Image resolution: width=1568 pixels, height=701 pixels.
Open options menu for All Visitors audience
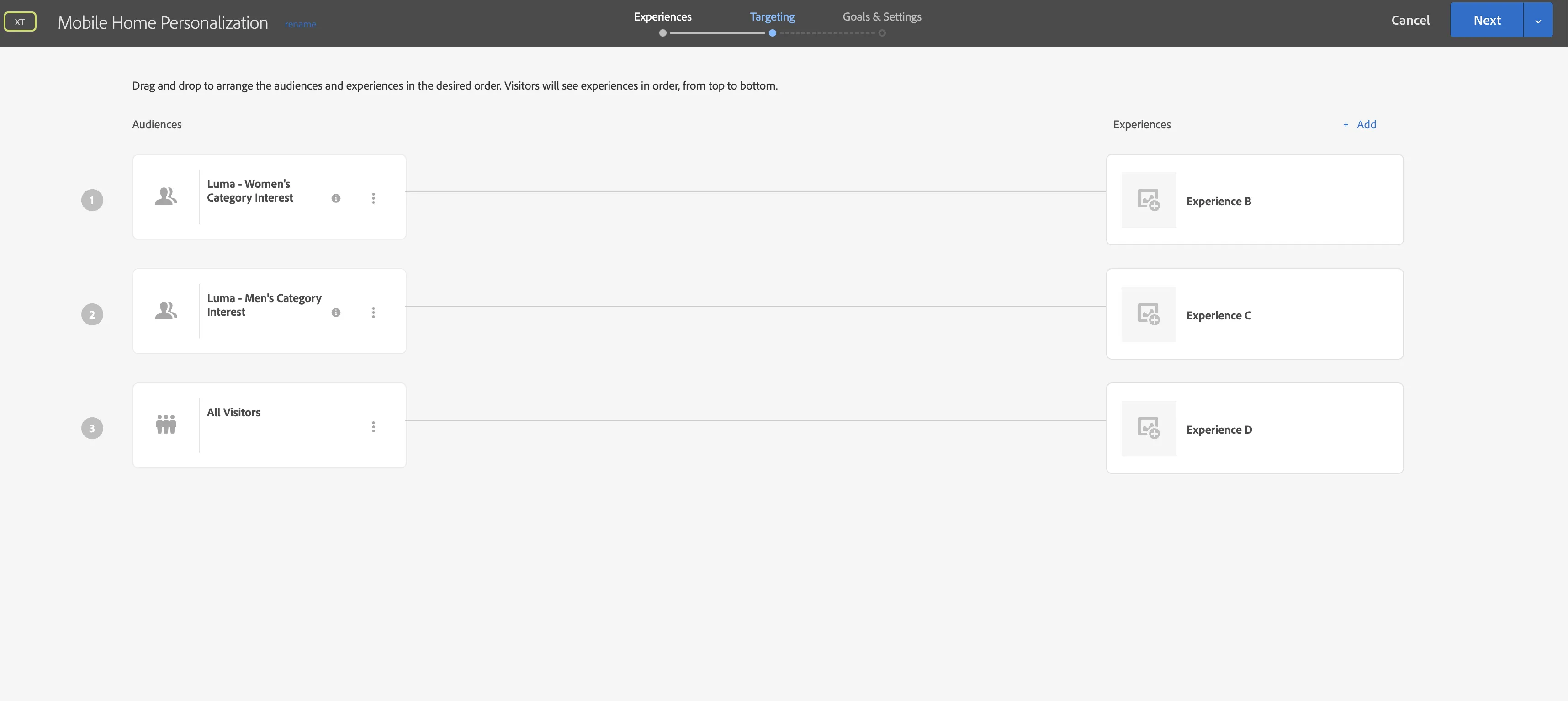point(373,427)
